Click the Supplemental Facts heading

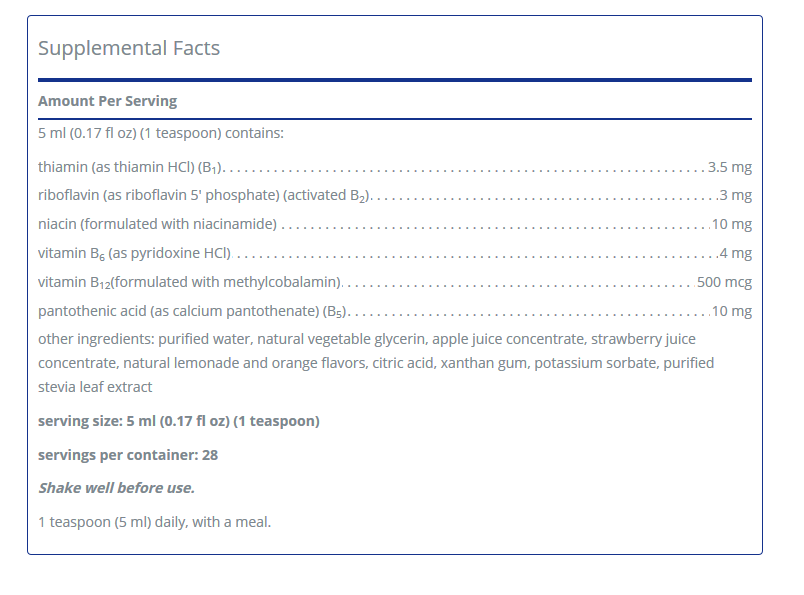tap(129, 48)
